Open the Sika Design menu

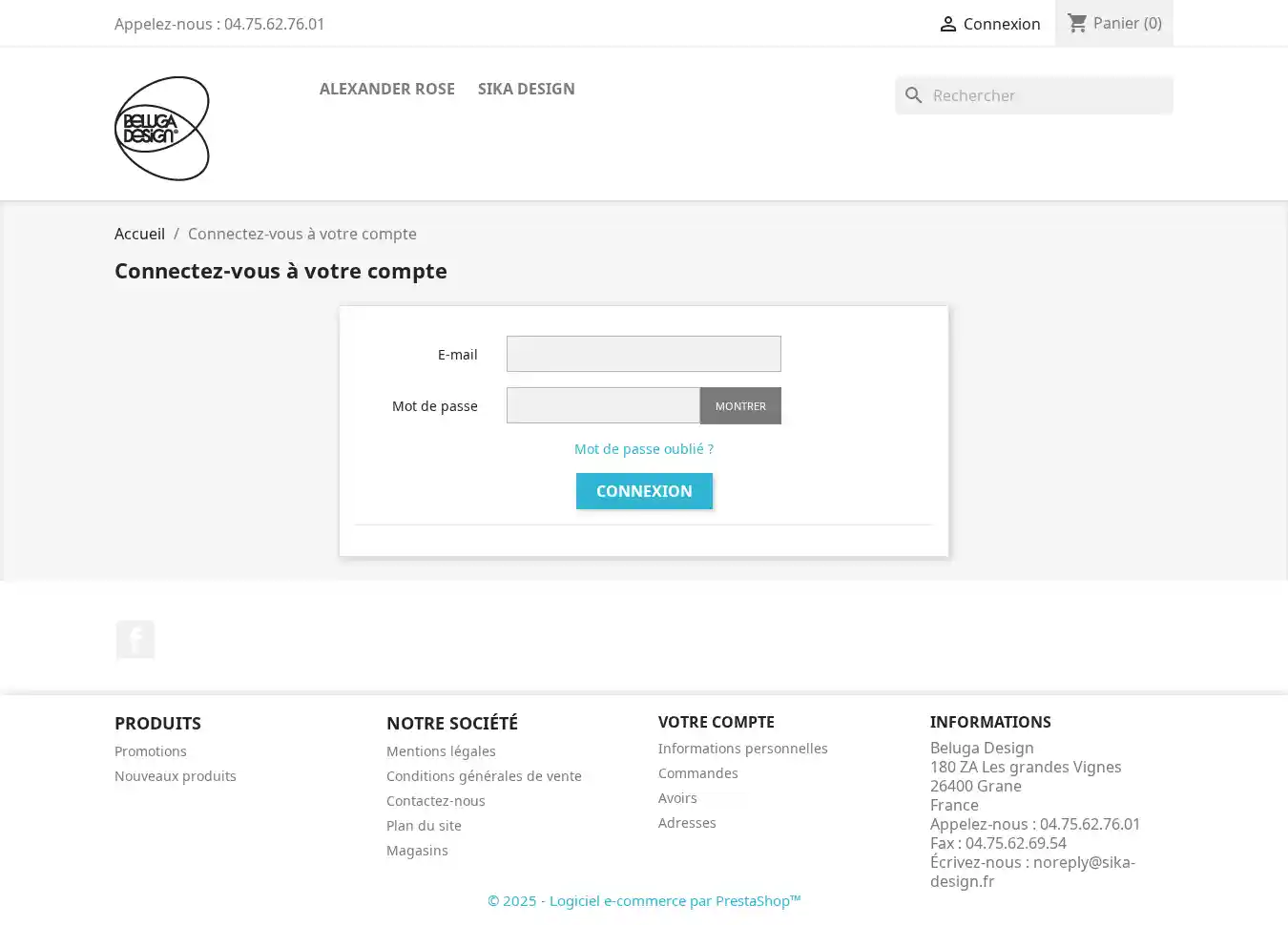coord(526,89)
